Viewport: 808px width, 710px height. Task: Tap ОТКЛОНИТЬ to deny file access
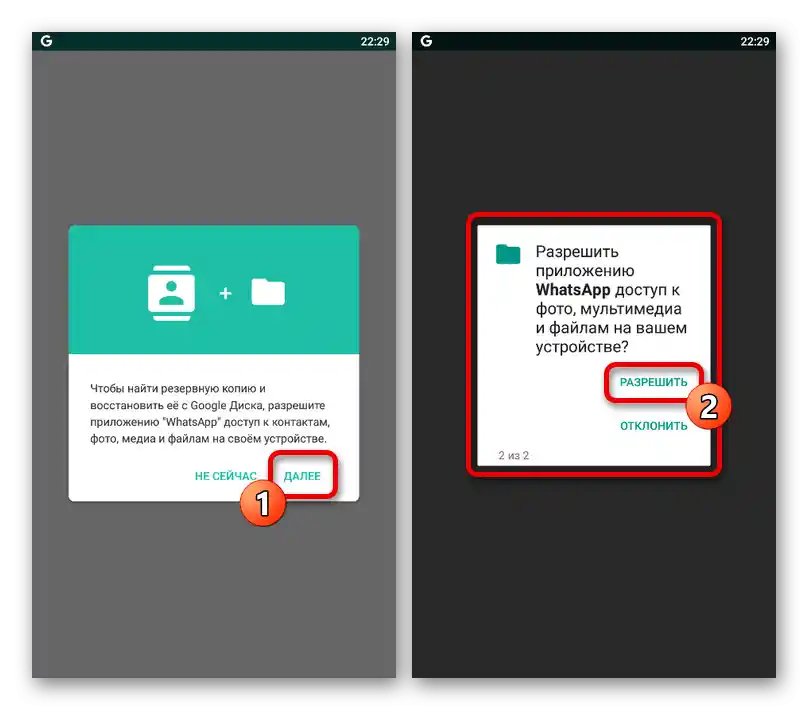[653, 426]
